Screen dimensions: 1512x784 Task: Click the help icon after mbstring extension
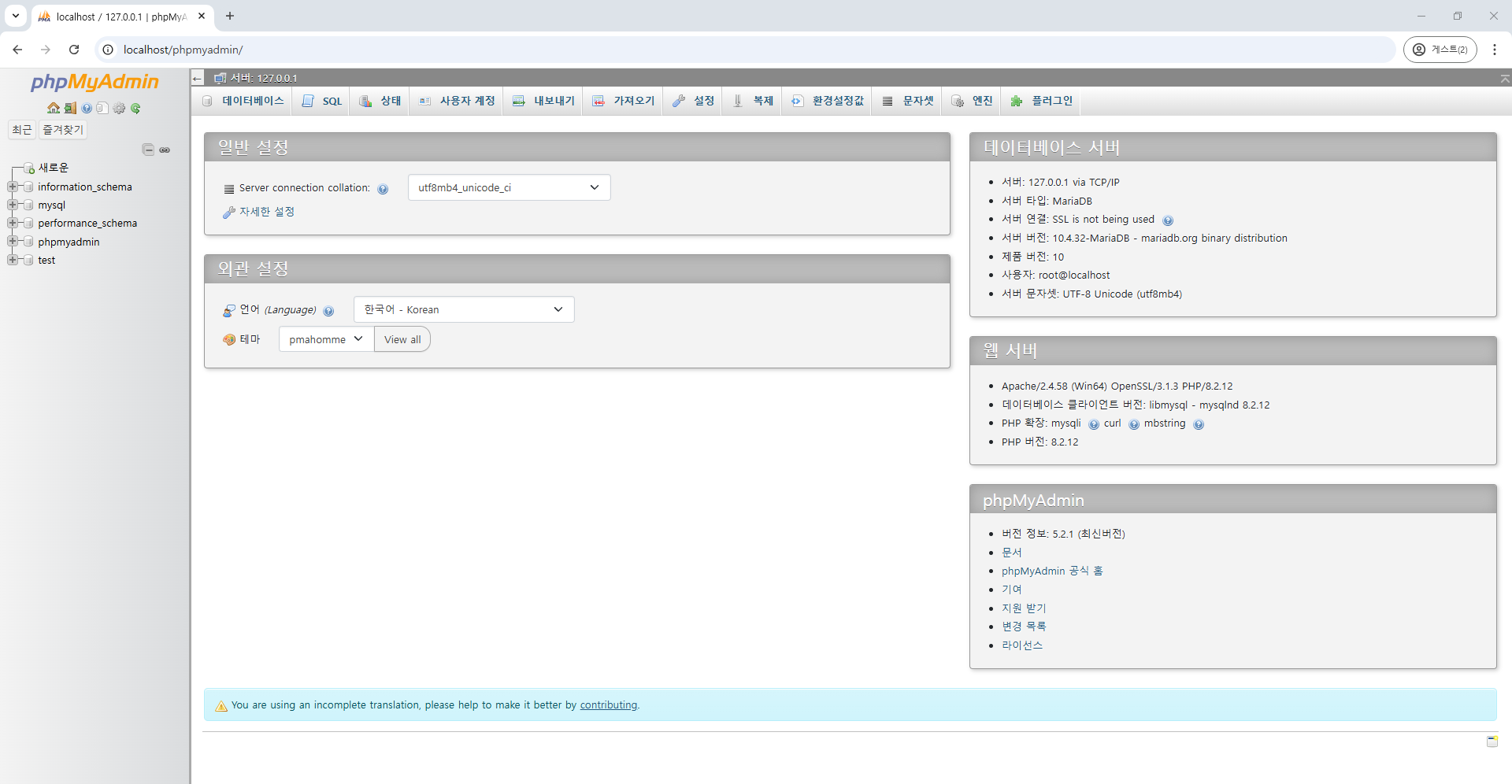coord(1199,424)
